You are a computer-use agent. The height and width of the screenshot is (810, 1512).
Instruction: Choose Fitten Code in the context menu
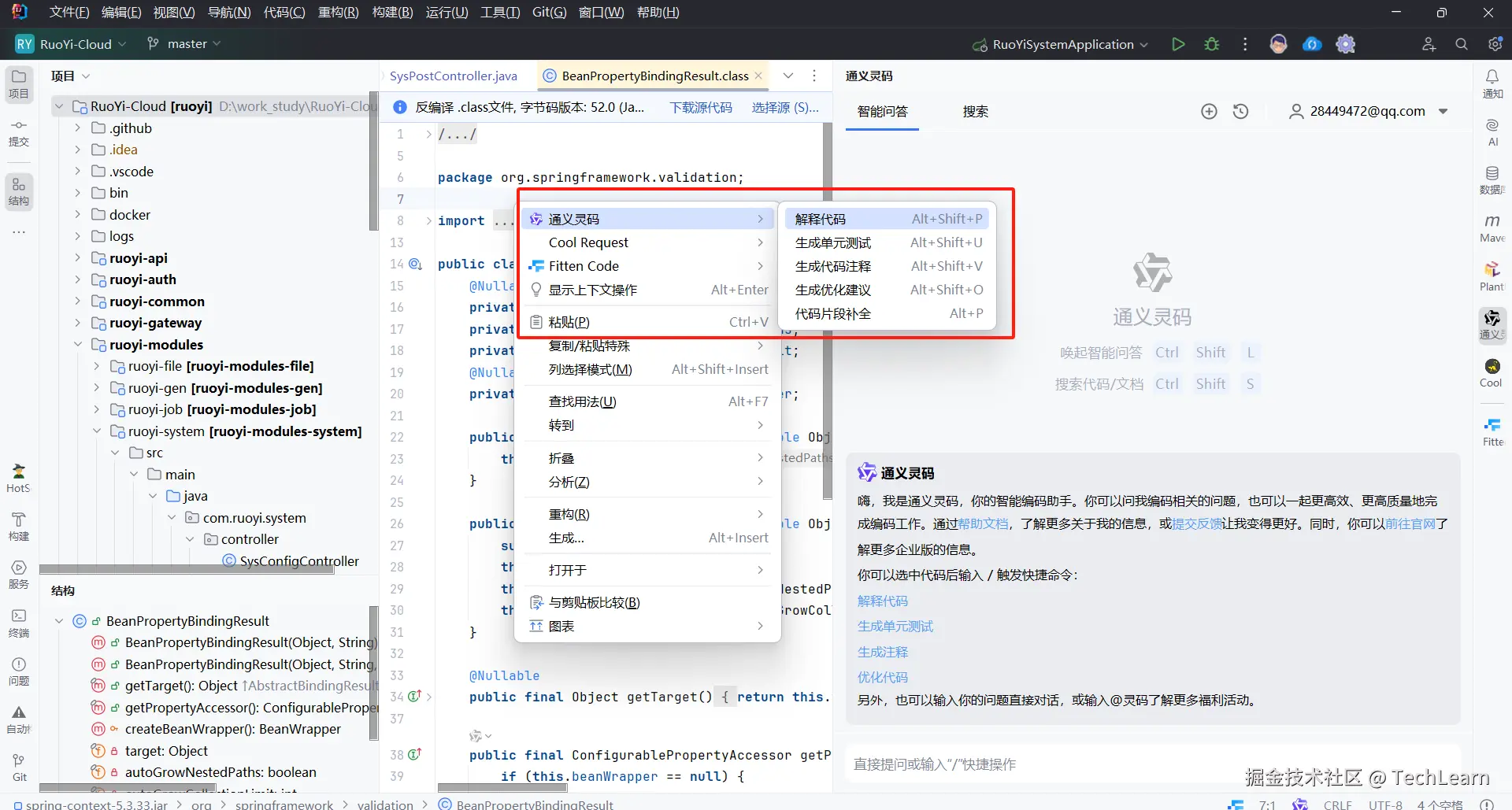648,266
